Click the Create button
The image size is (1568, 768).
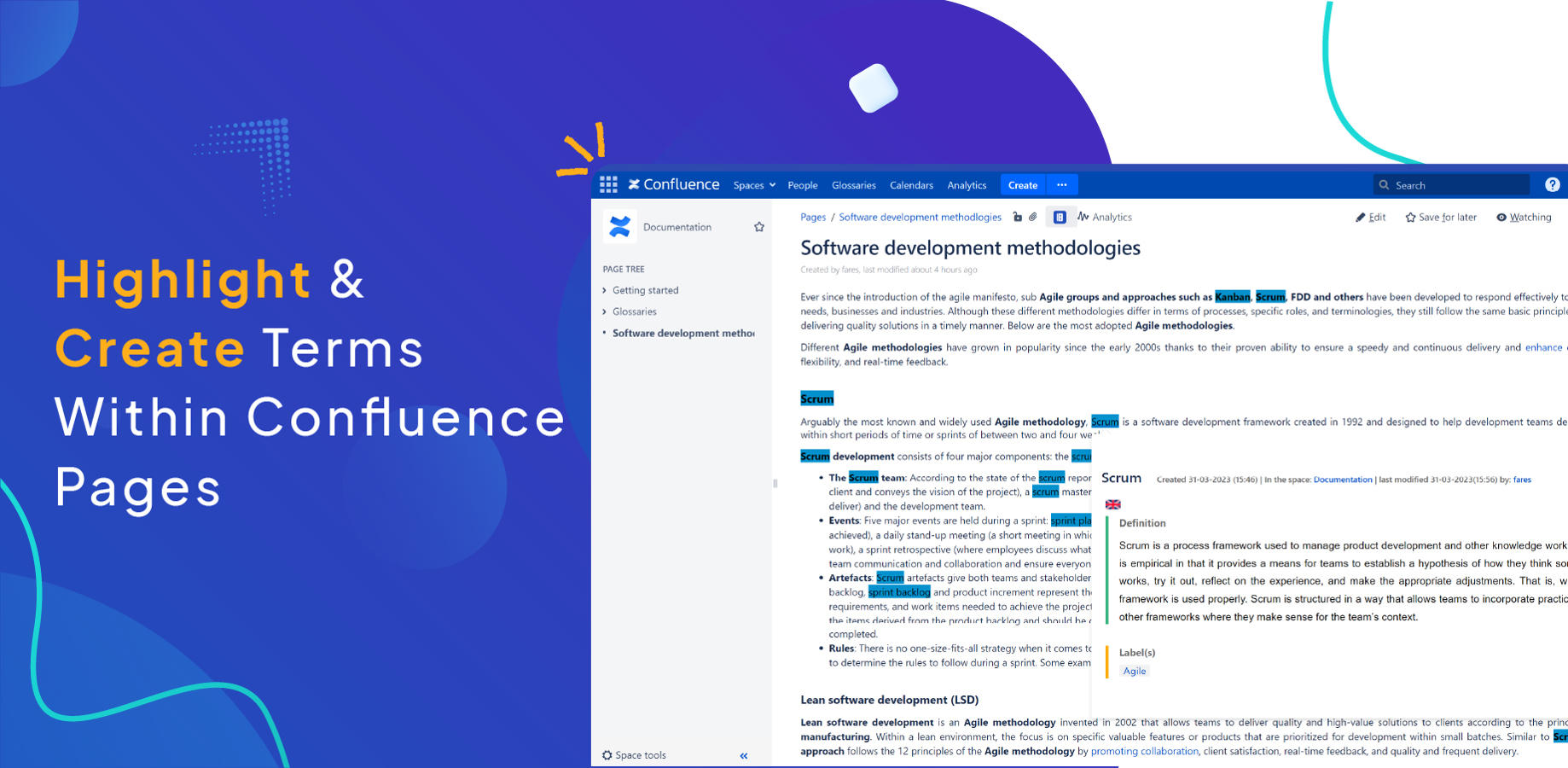pyautogui.click(x=1023, y=184)
